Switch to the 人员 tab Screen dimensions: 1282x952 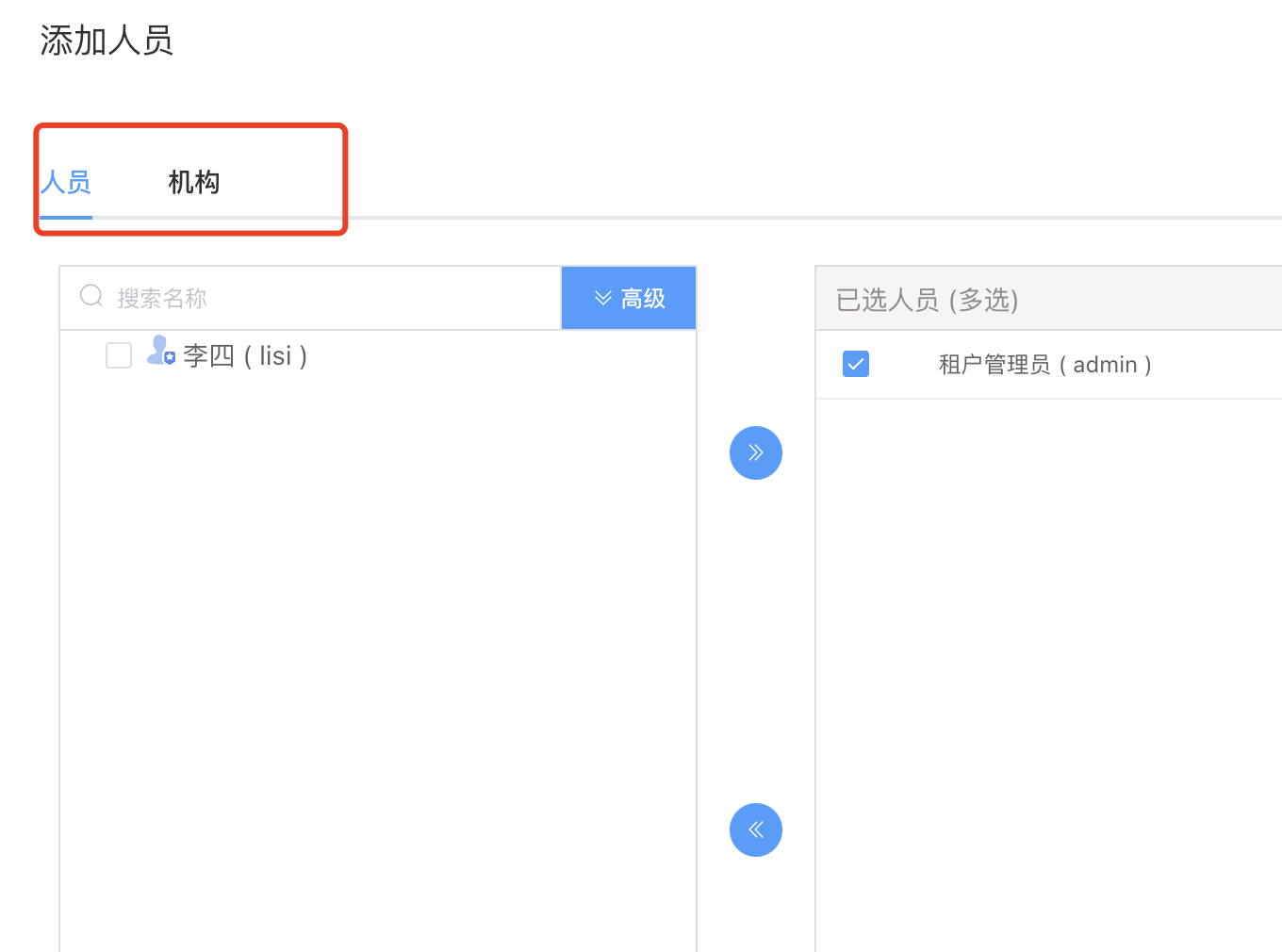pyautogui.click(x=66, y=182)
